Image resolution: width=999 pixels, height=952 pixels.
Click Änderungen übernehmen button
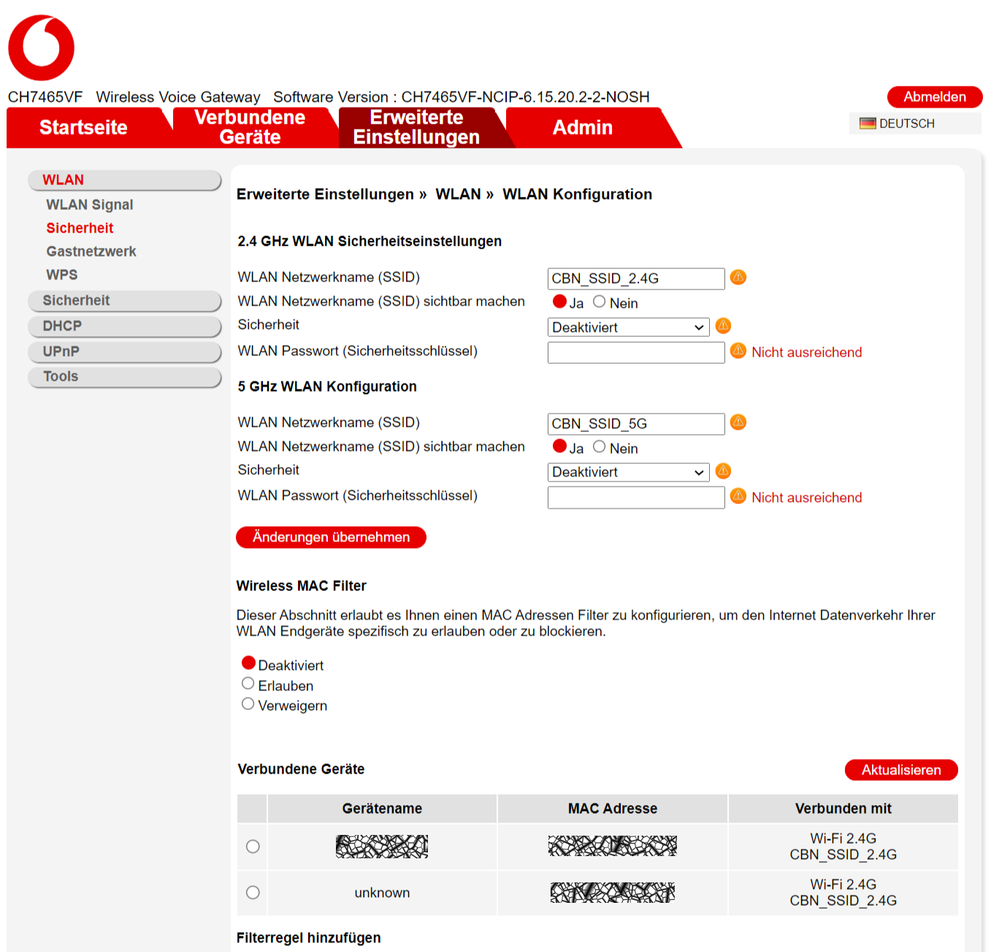331,537
